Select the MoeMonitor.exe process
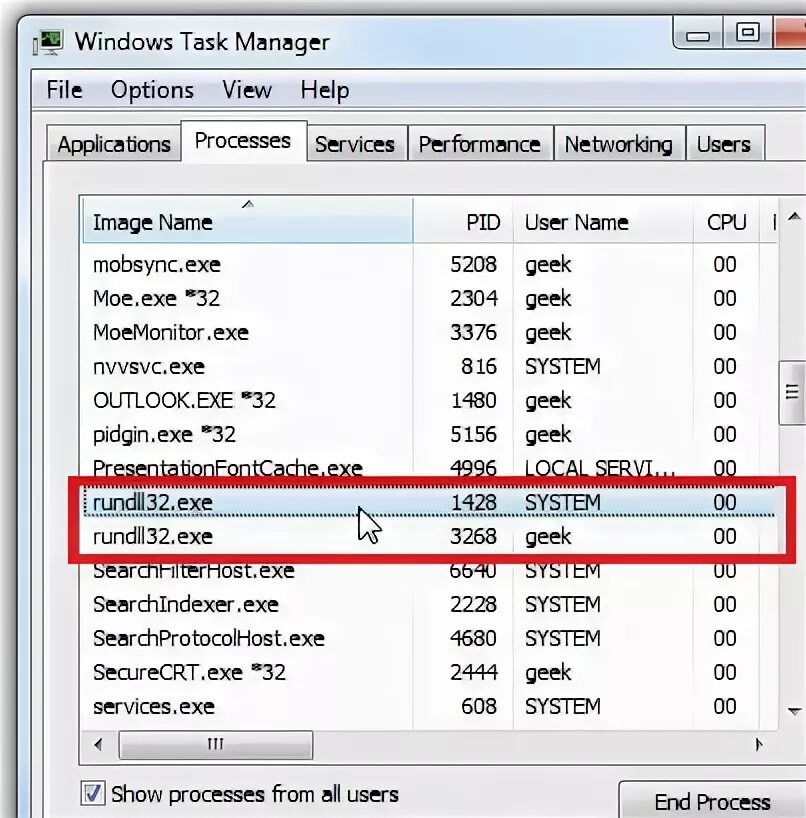806x818 pixels. click(428, 332)
